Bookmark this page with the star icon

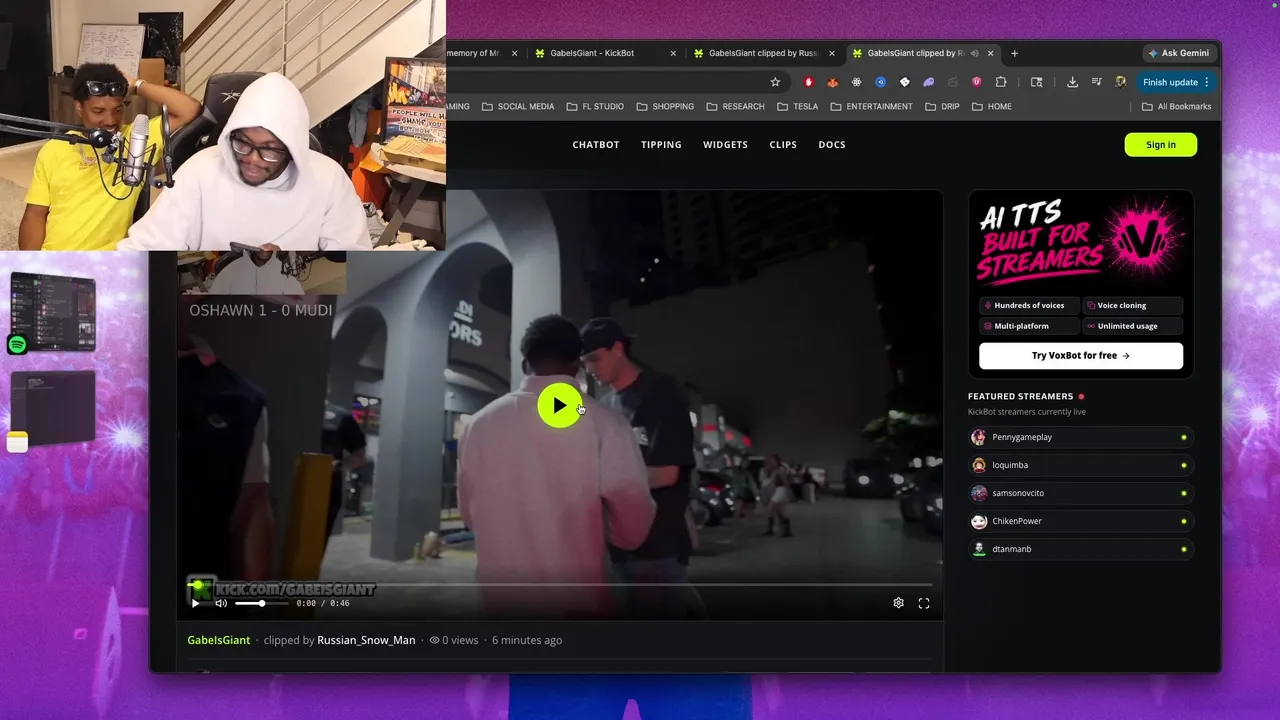pos(775,82)
